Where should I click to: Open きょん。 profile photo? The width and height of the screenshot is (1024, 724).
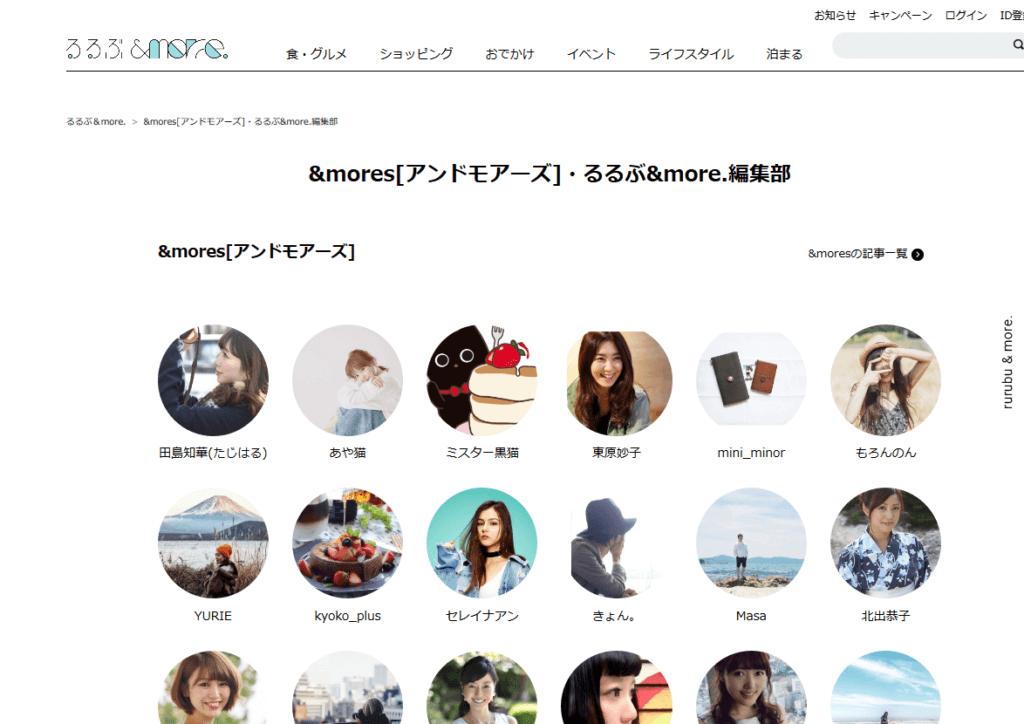click(x=616, y=543)
